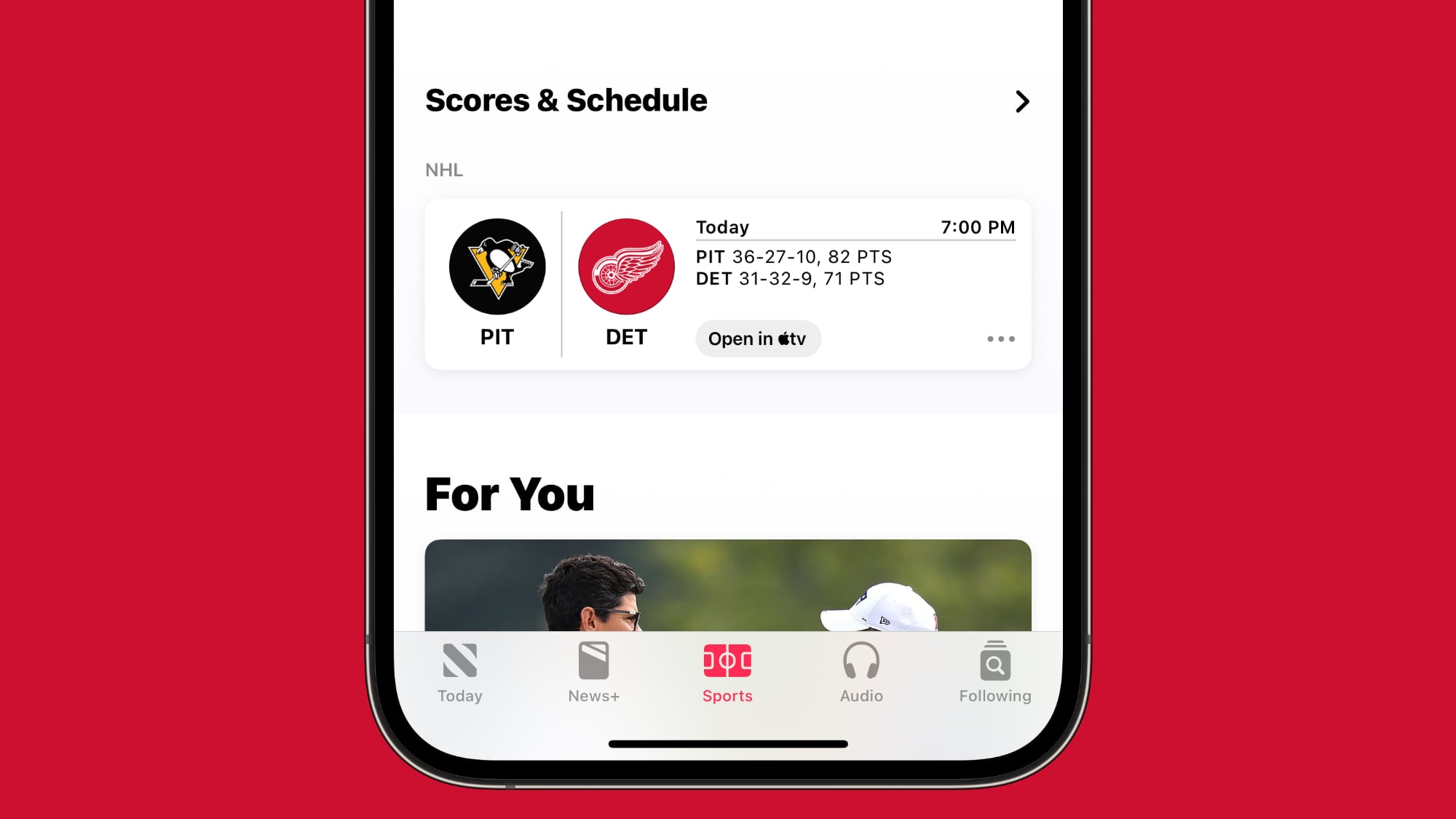Screen dimensions: 1456x819
Task: Tap the three-dot options menu icon
Action: click(1001, 339)
